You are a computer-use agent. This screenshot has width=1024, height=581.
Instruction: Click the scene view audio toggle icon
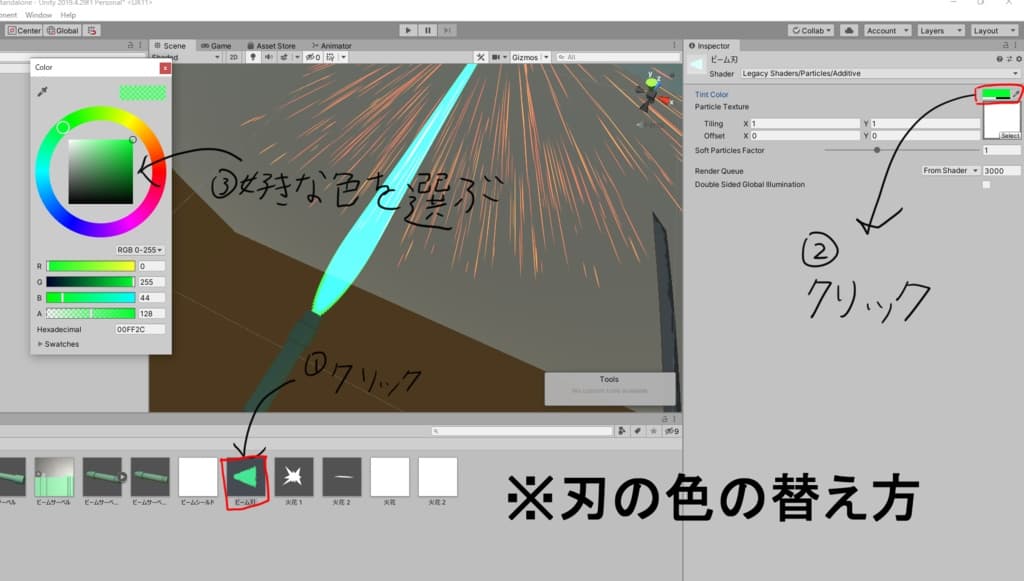tap(268, 57)
